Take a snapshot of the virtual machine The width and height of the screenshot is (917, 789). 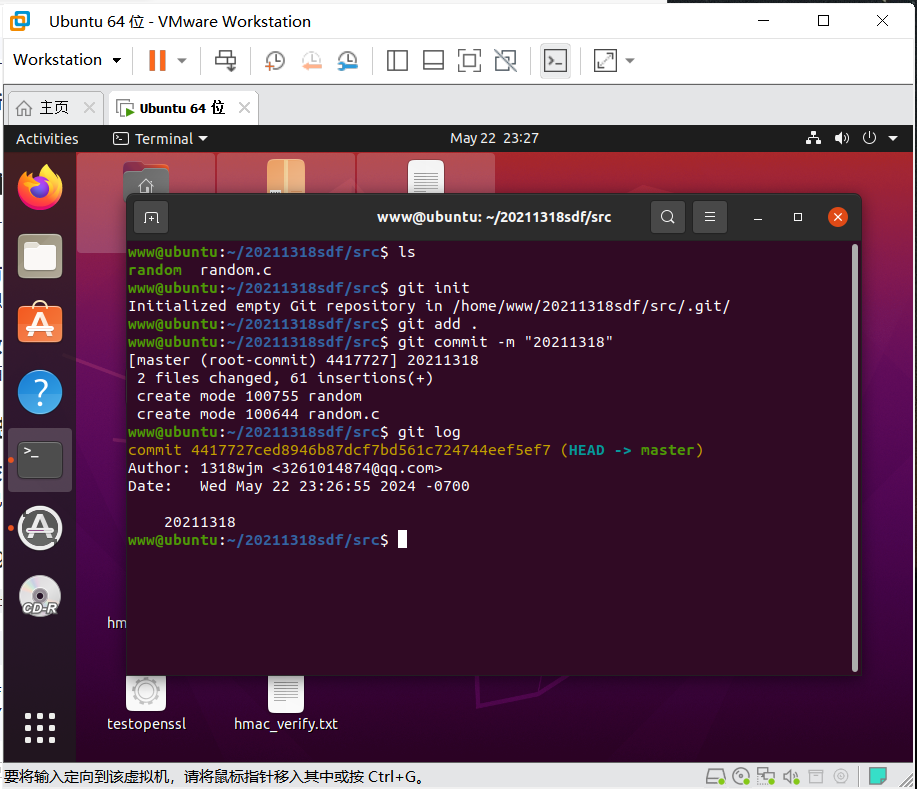(274, 60)
